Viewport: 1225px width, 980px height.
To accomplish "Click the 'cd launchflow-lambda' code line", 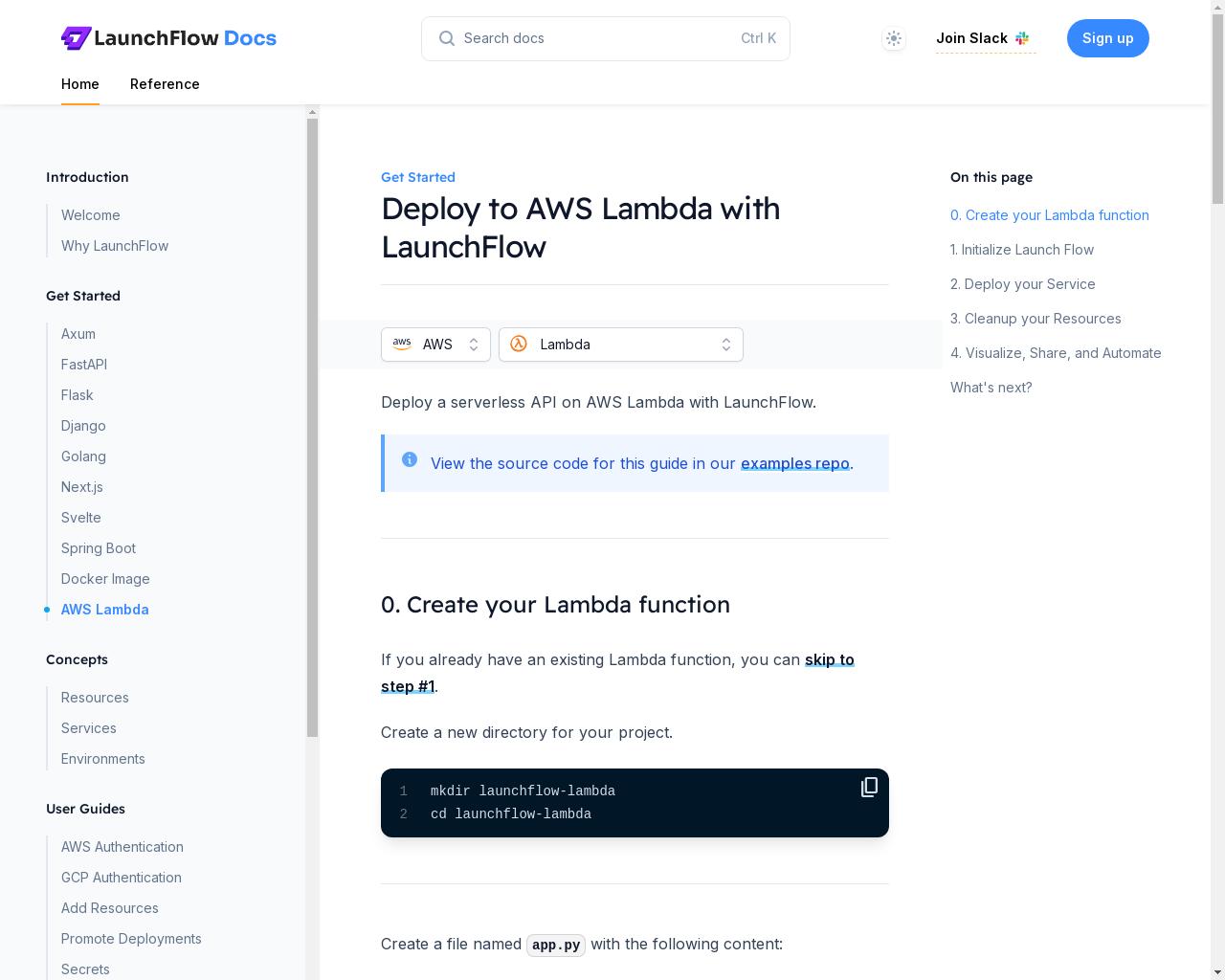I will pos(511,814).
